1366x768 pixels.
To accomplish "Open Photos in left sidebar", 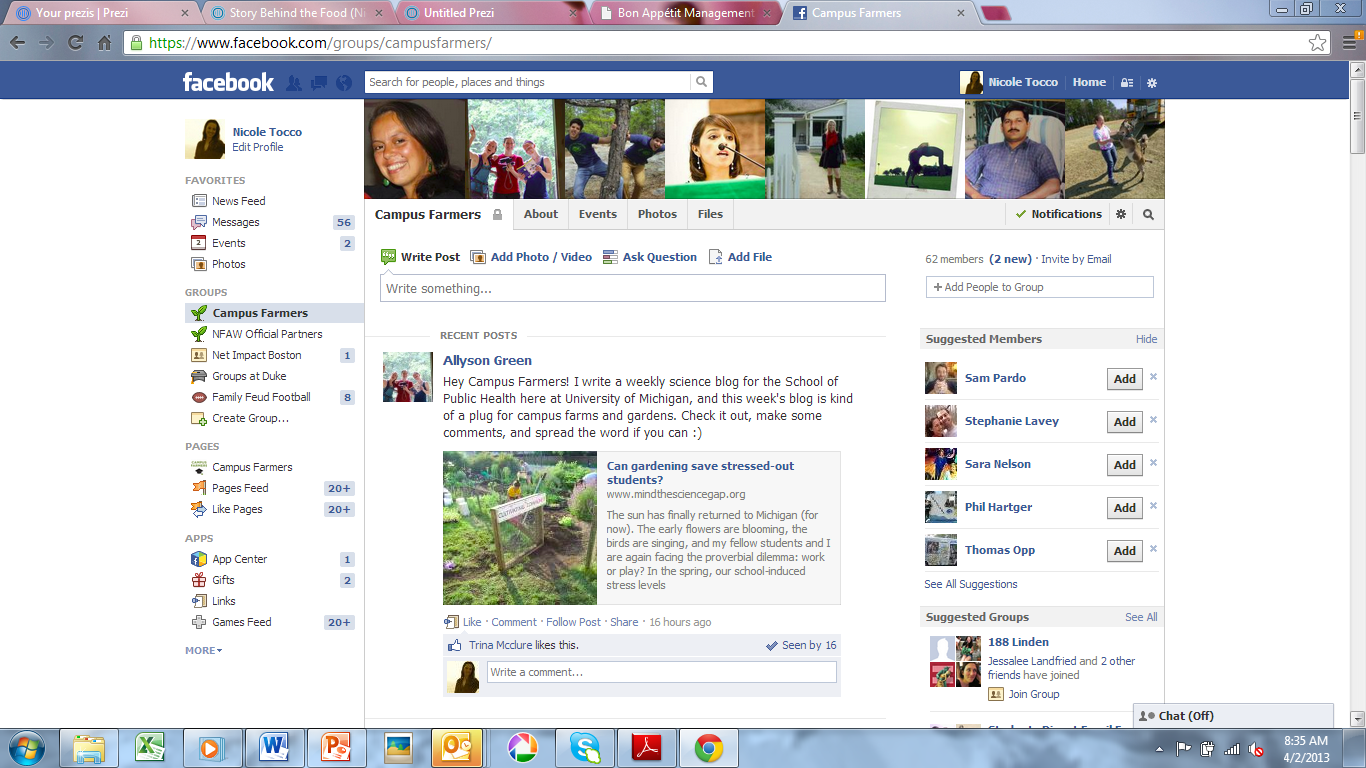I will (x=228, y=264).
